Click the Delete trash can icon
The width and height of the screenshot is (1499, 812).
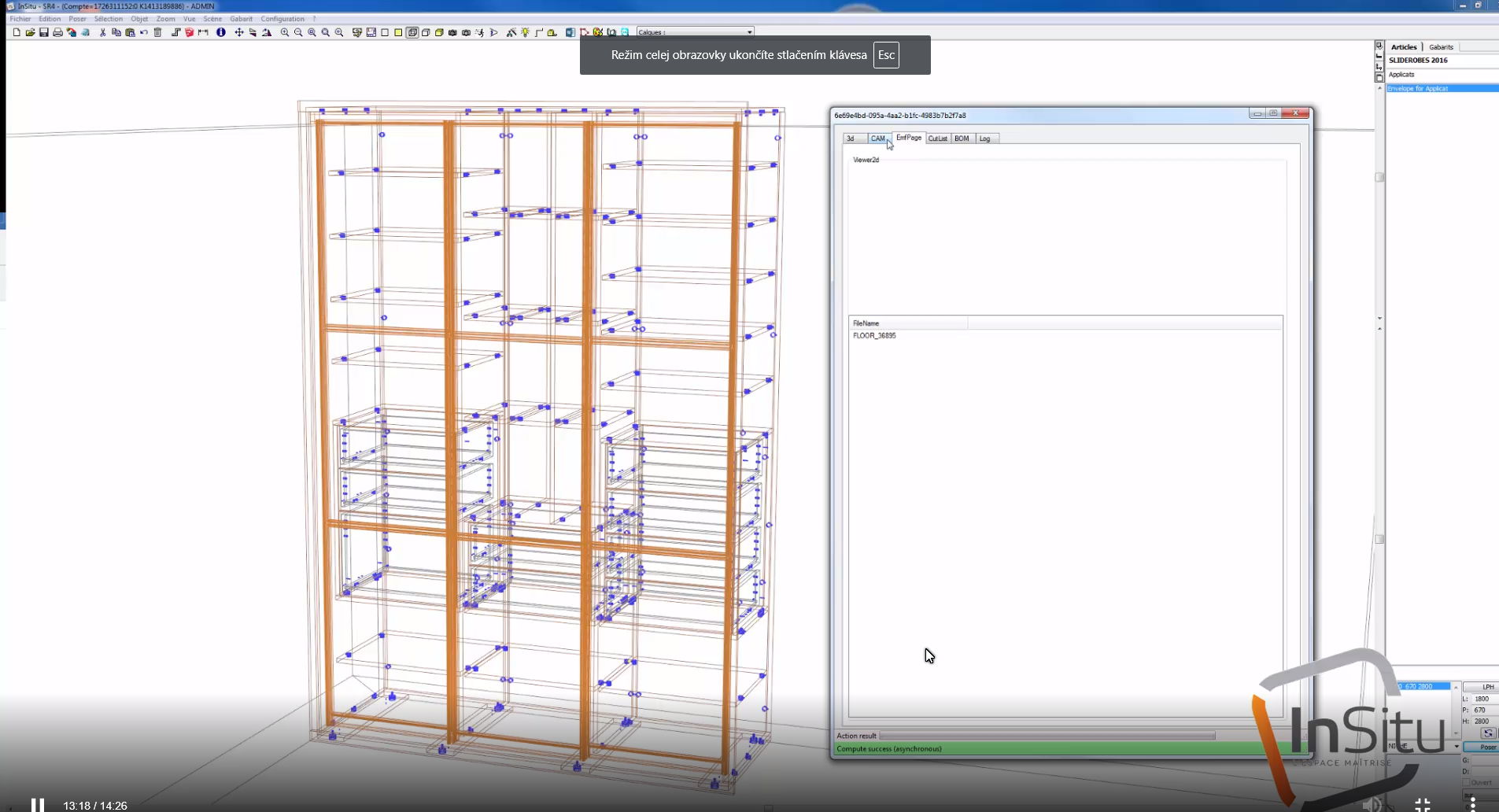coord(157,32)
